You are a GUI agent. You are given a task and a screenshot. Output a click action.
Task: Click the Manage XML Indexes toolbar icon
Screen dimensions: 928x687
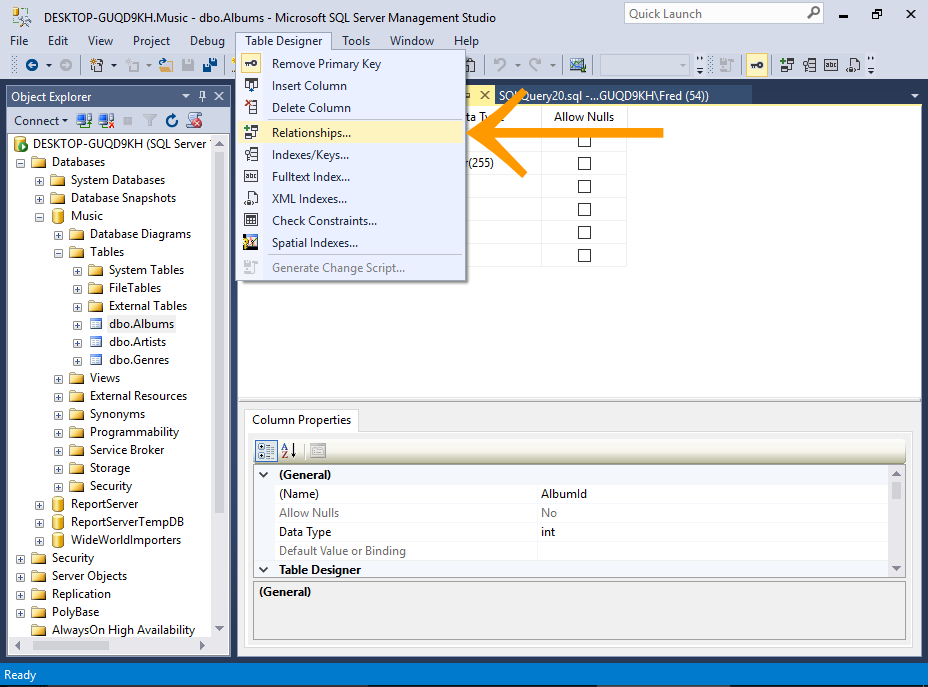853,64
